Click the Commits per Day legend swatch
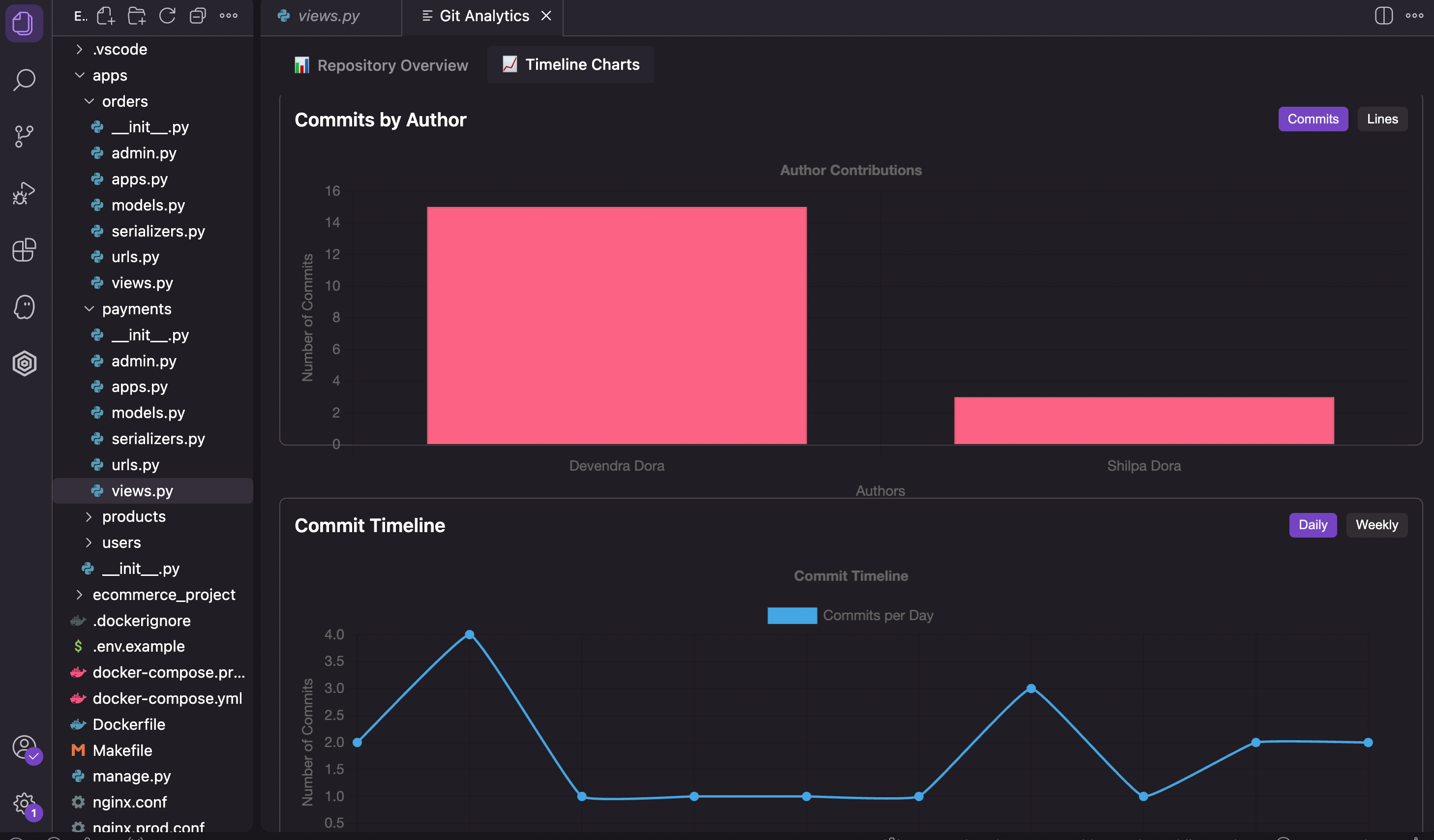Image resolution: width=1434 pixels, height=840 pixels. pyautogui.click(x=792, y=615)
